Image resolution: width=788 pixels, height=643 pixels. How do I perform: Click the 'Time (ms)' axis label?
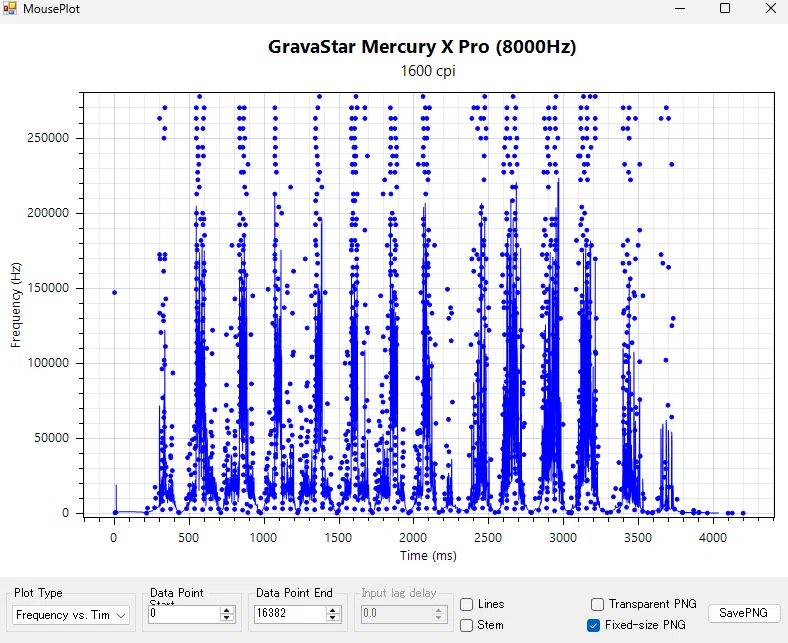(x=428, y=556)
